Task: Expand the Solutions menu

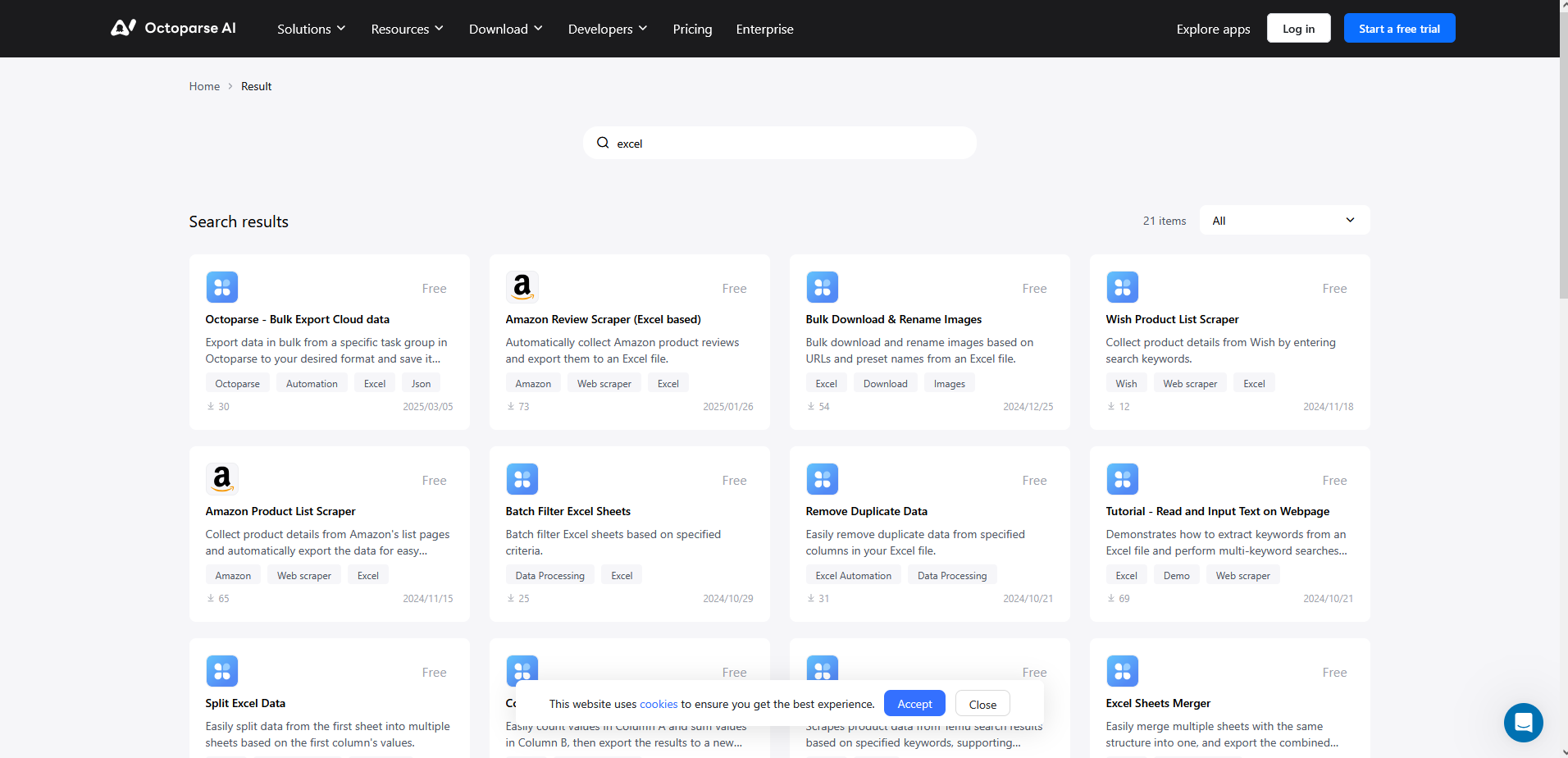Action: click(312, 29)
